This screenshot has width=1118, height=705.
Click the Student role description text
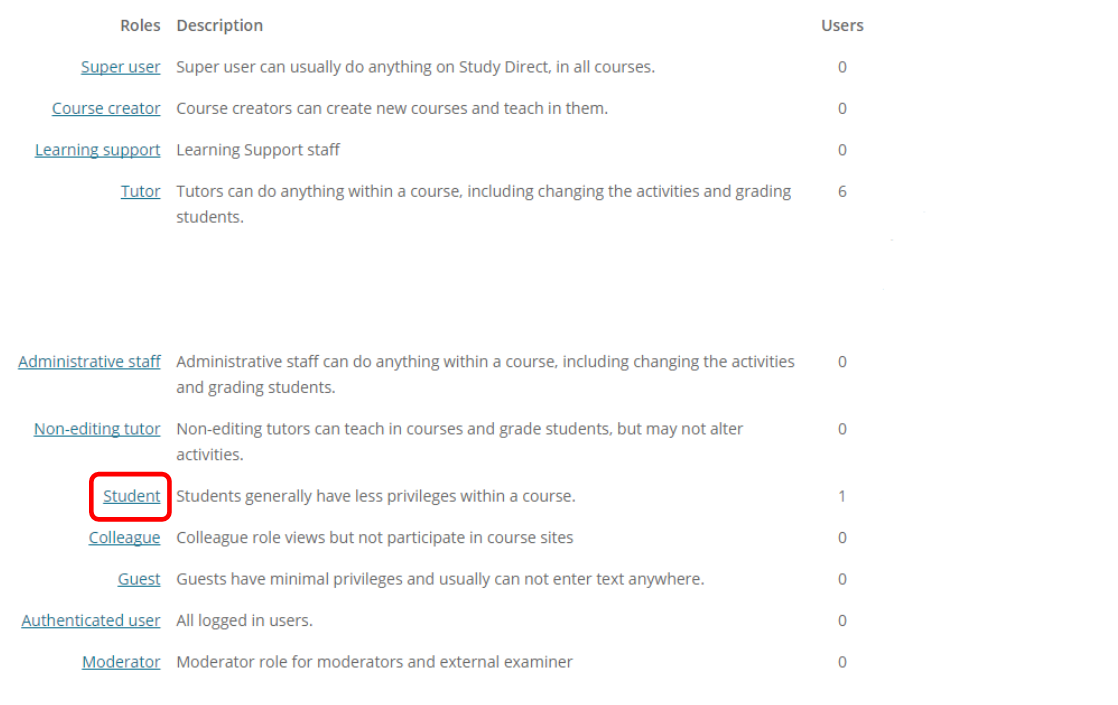(376, 496)
